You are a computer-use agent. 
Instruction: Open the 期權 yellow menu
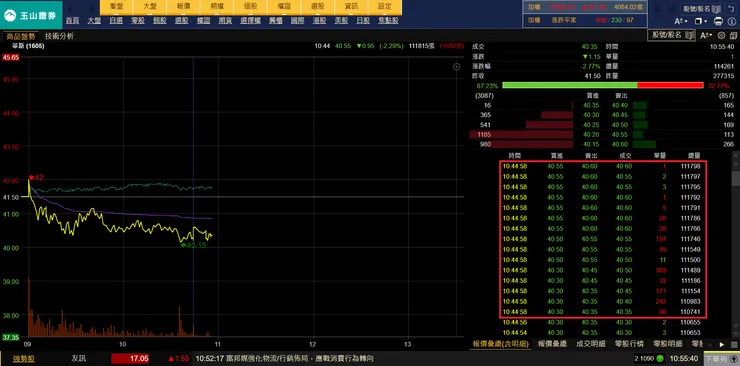[216, 7]
